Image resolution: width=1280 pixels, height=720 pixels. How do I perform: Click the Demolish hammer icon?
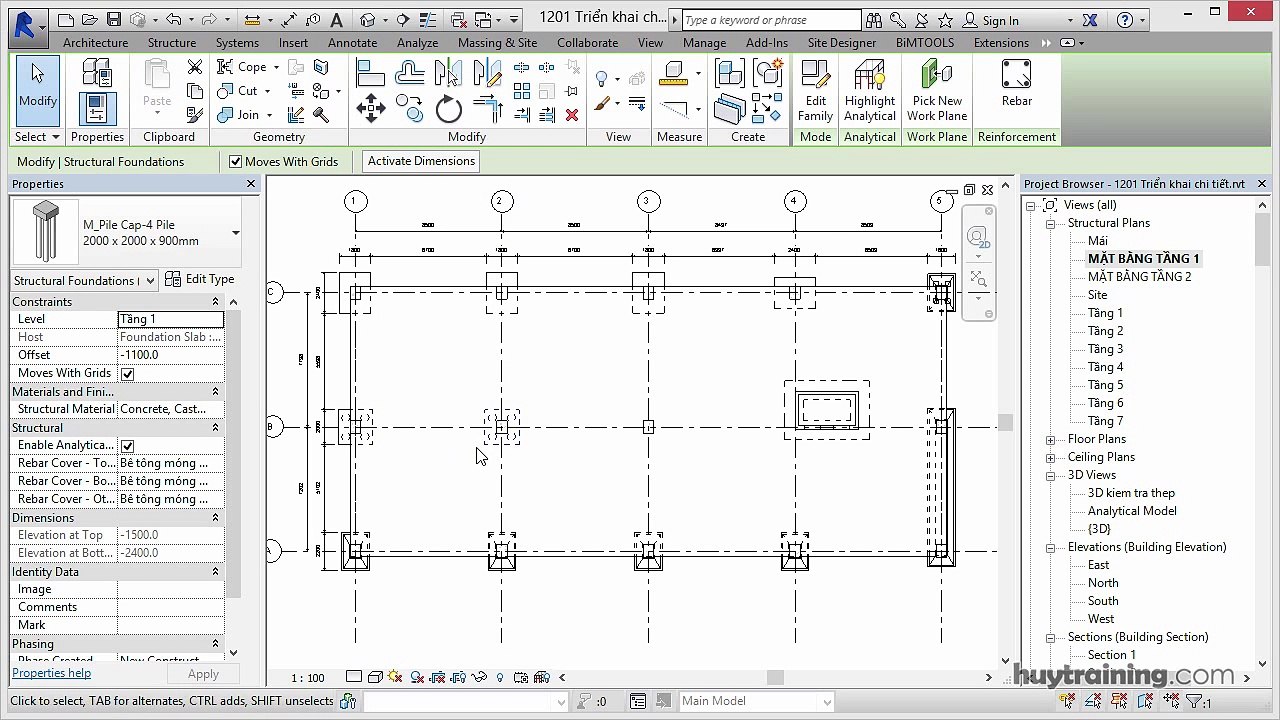321,115
